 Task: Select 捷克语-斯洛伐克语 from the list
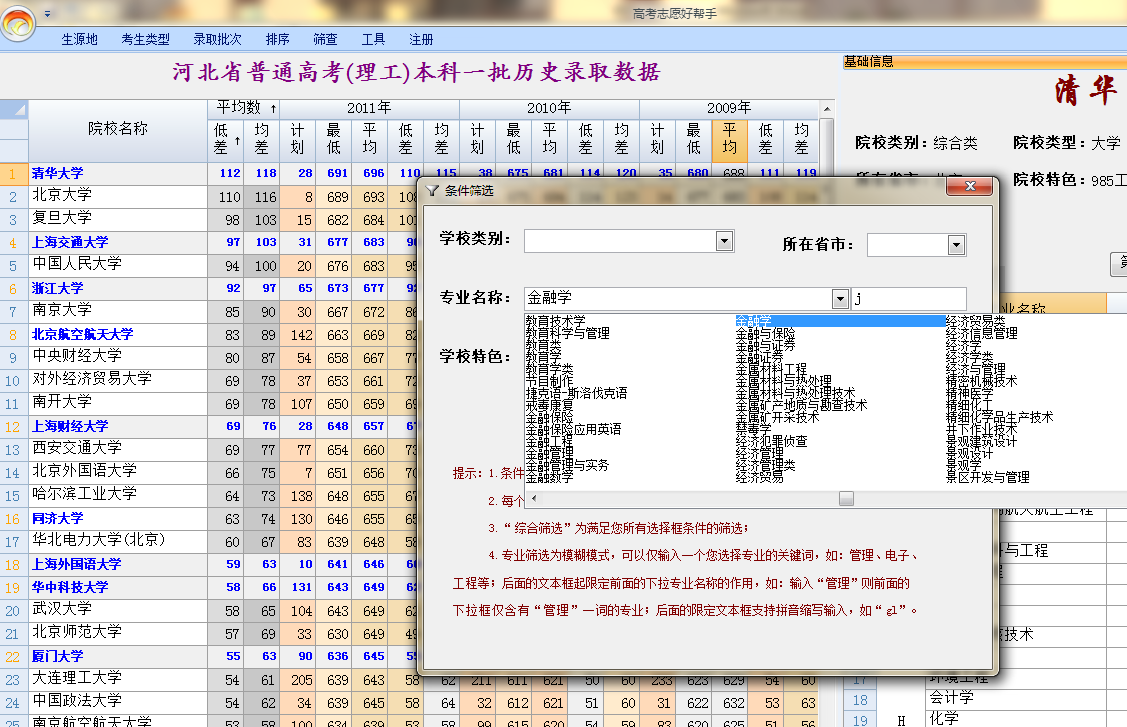576,393
